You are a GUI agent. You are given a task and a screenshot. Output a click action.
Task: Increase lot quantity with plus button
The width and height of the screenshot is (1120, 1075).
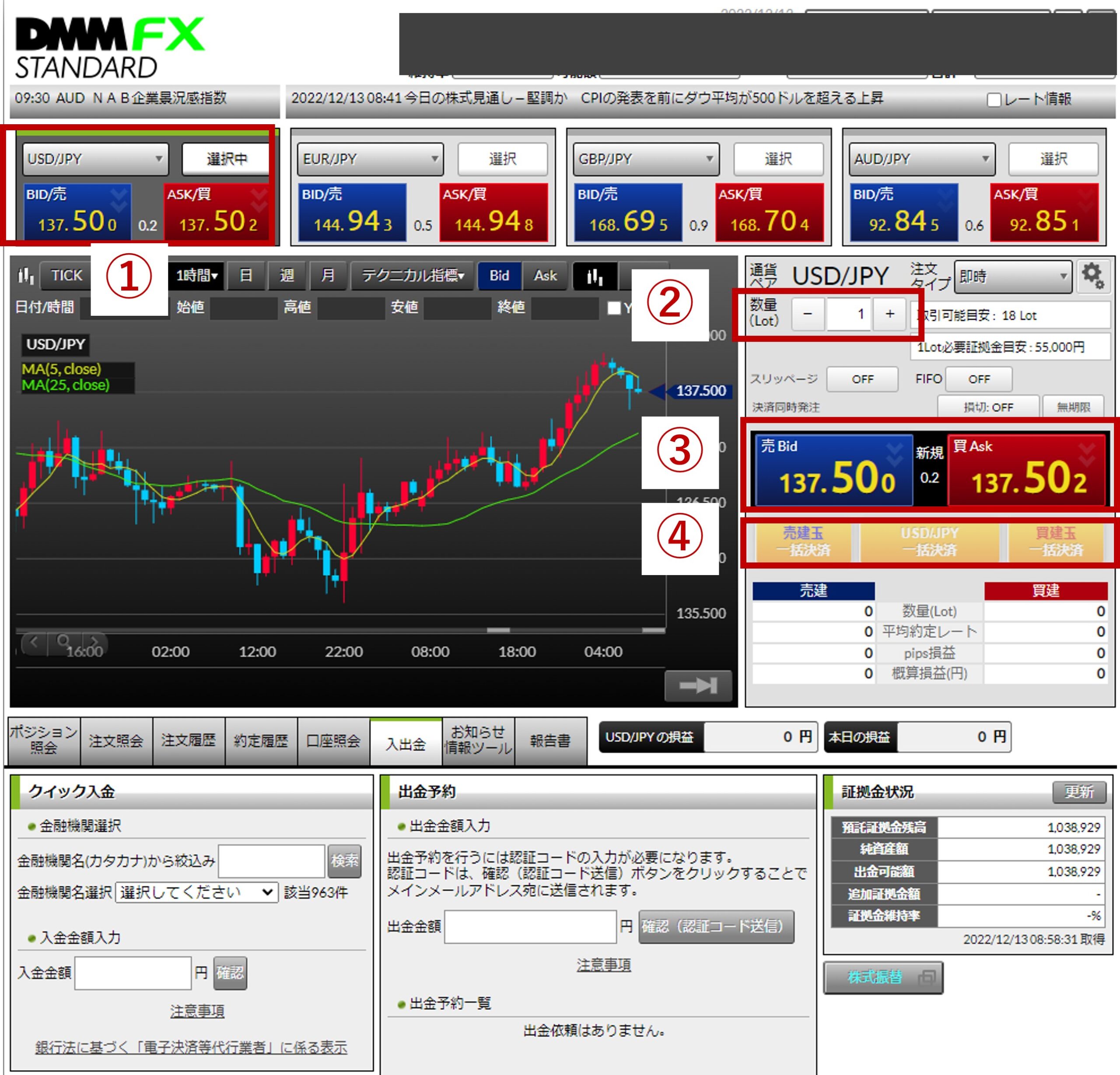tap(889, 314)
